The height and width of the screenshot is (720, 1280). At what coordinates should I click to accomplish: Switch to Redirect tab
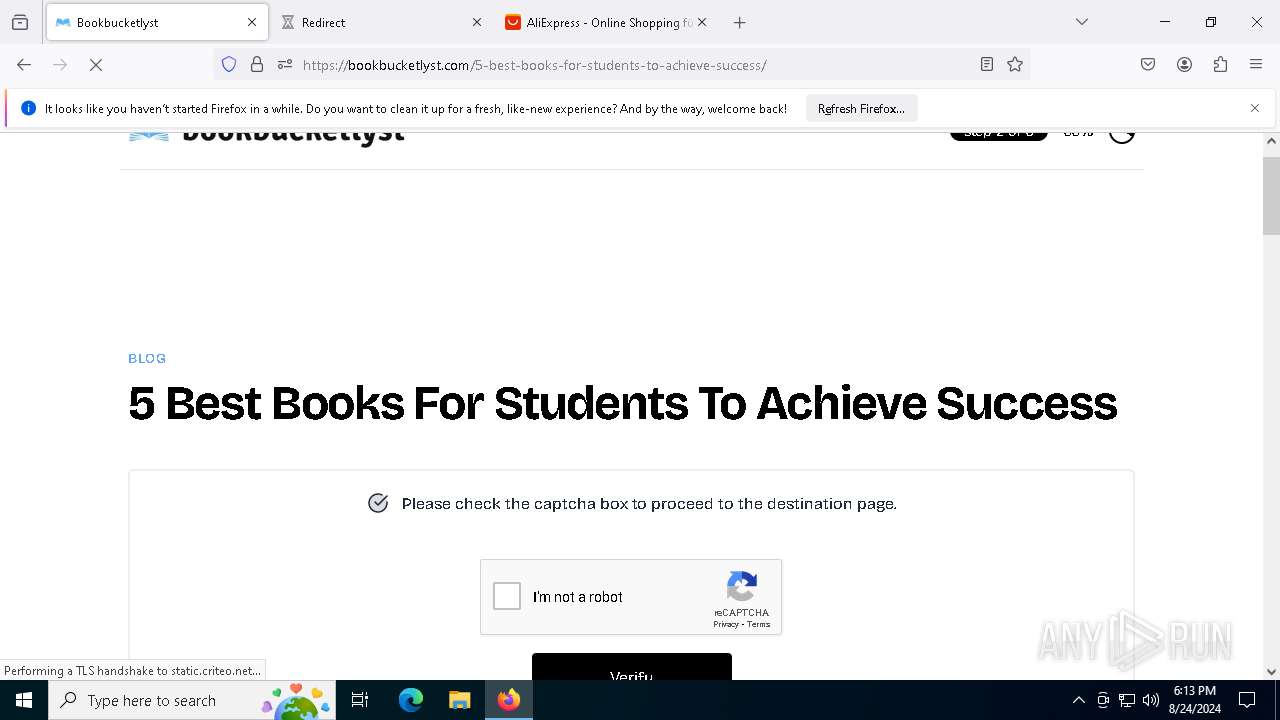pos(380,22)
